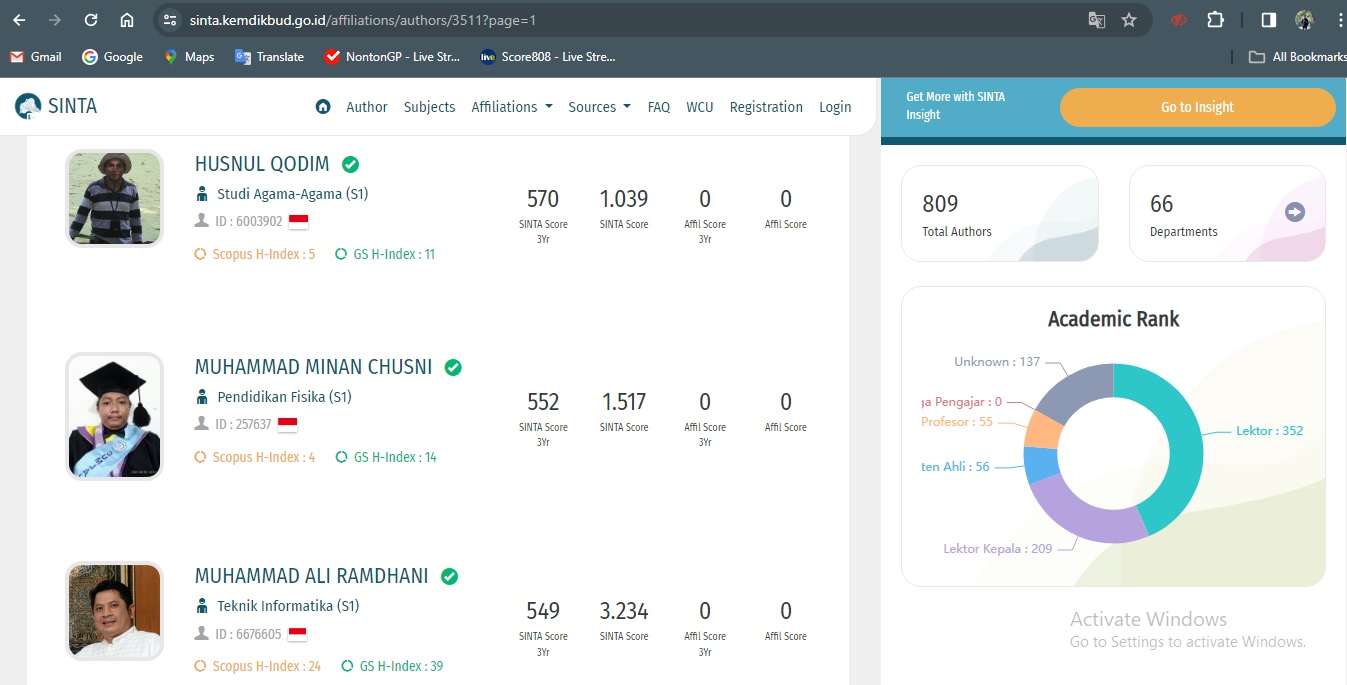Open MUHAMMAD MINAN CHUSNI's profile link
1347x685 pixels.
(313, 367)
